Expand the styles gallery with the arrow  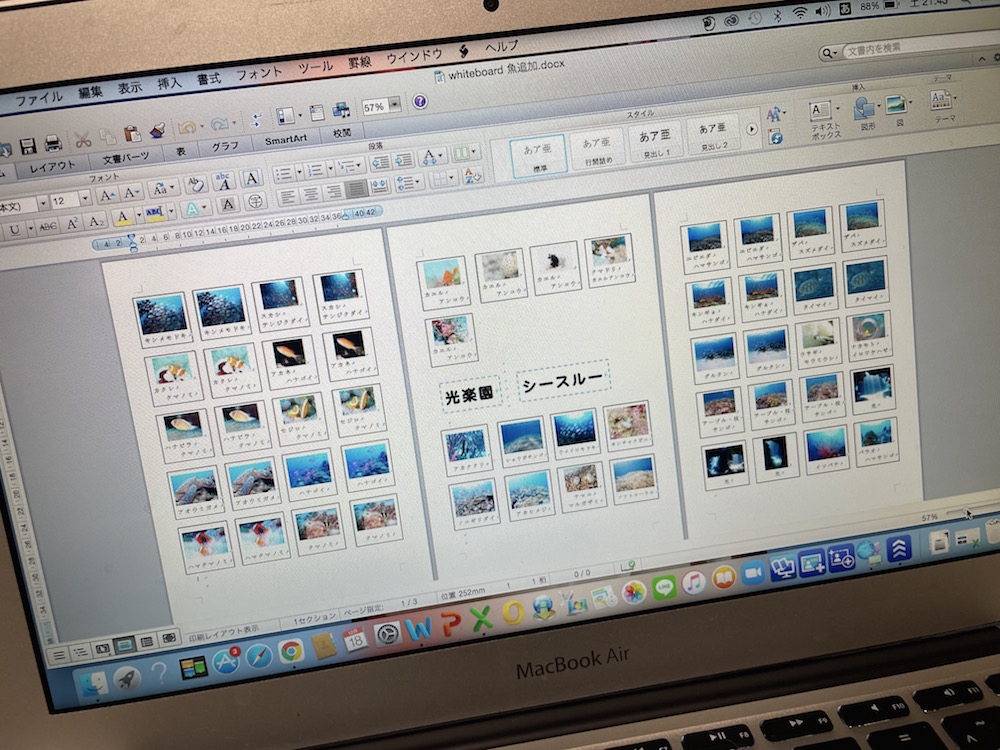(751, 129)
